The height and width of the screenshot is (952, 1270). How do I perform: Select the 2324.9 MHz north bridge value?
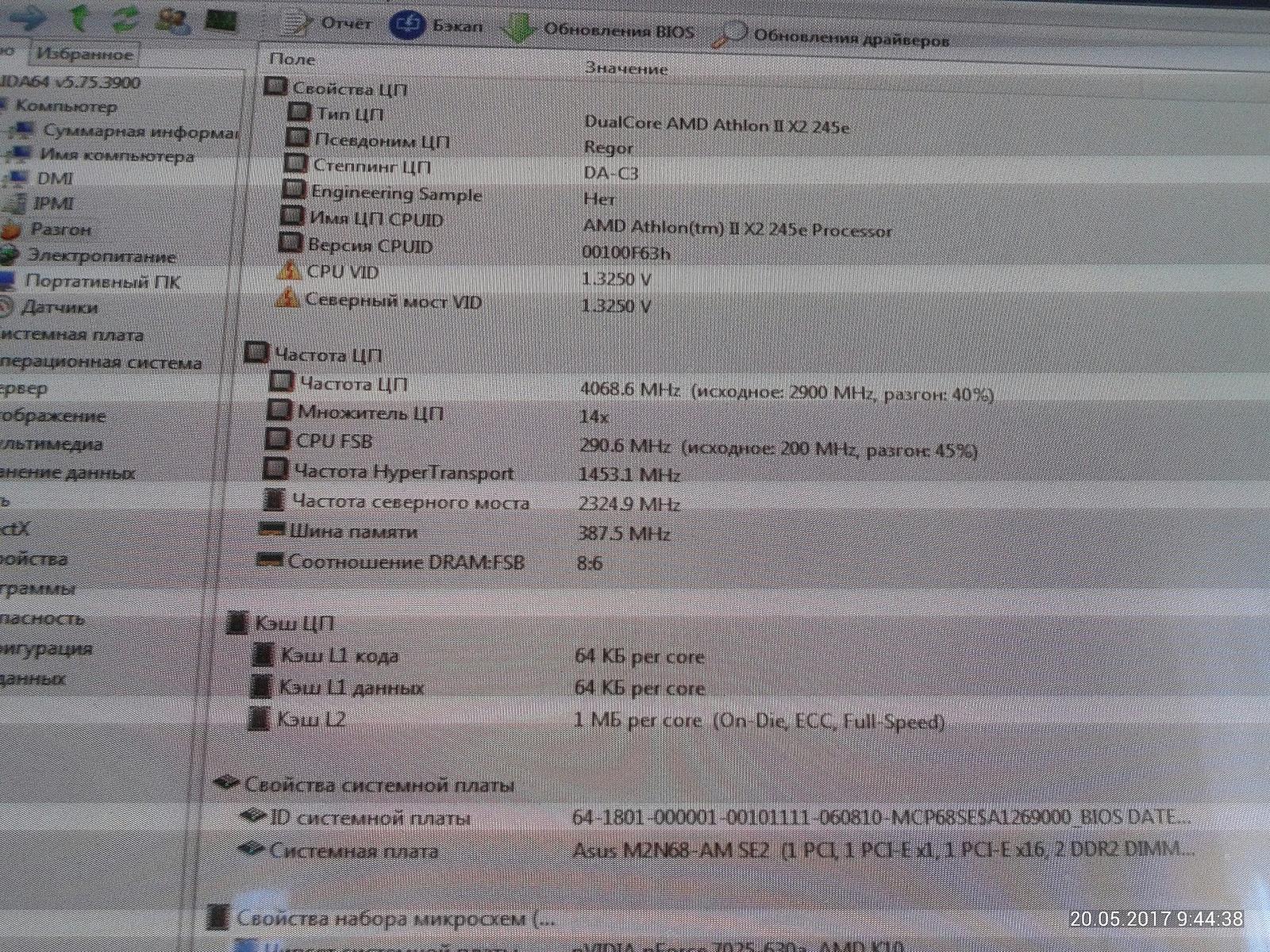pos(629,504)
